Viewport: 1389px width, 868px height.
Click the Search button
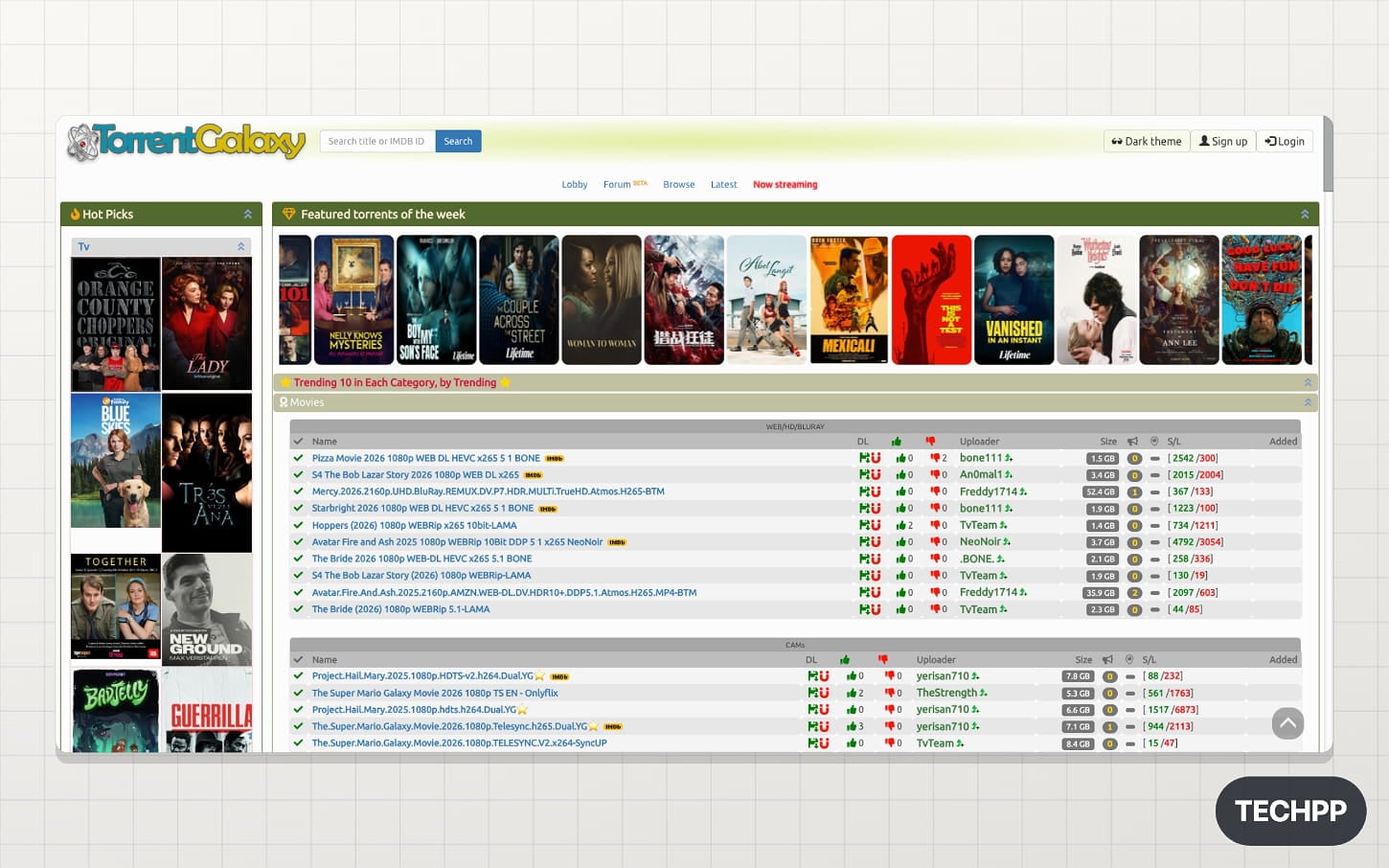click(458, 142)
